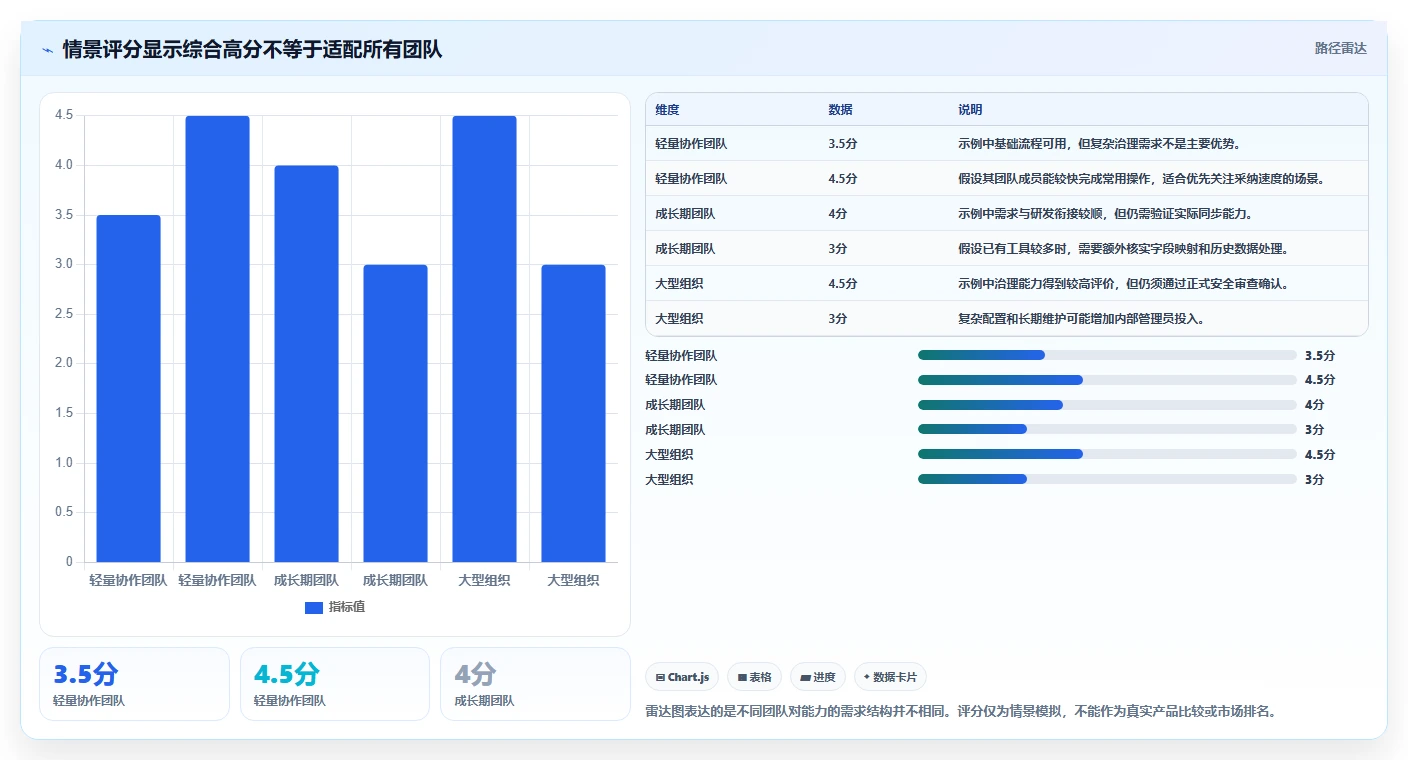
Task: Toggle the blue 指标值 legend swatch
Action: click(x=314, y=607)
